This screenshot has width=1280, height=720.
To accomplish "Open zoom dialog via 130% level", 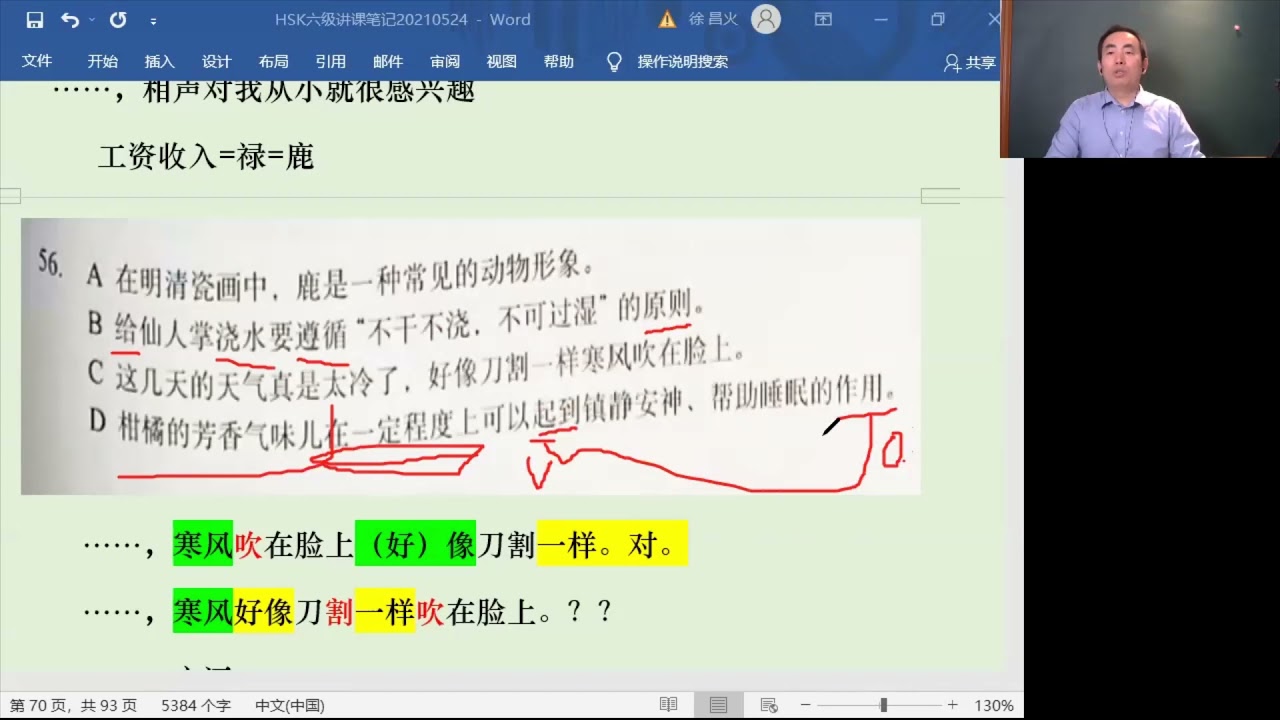I will 994,705.
